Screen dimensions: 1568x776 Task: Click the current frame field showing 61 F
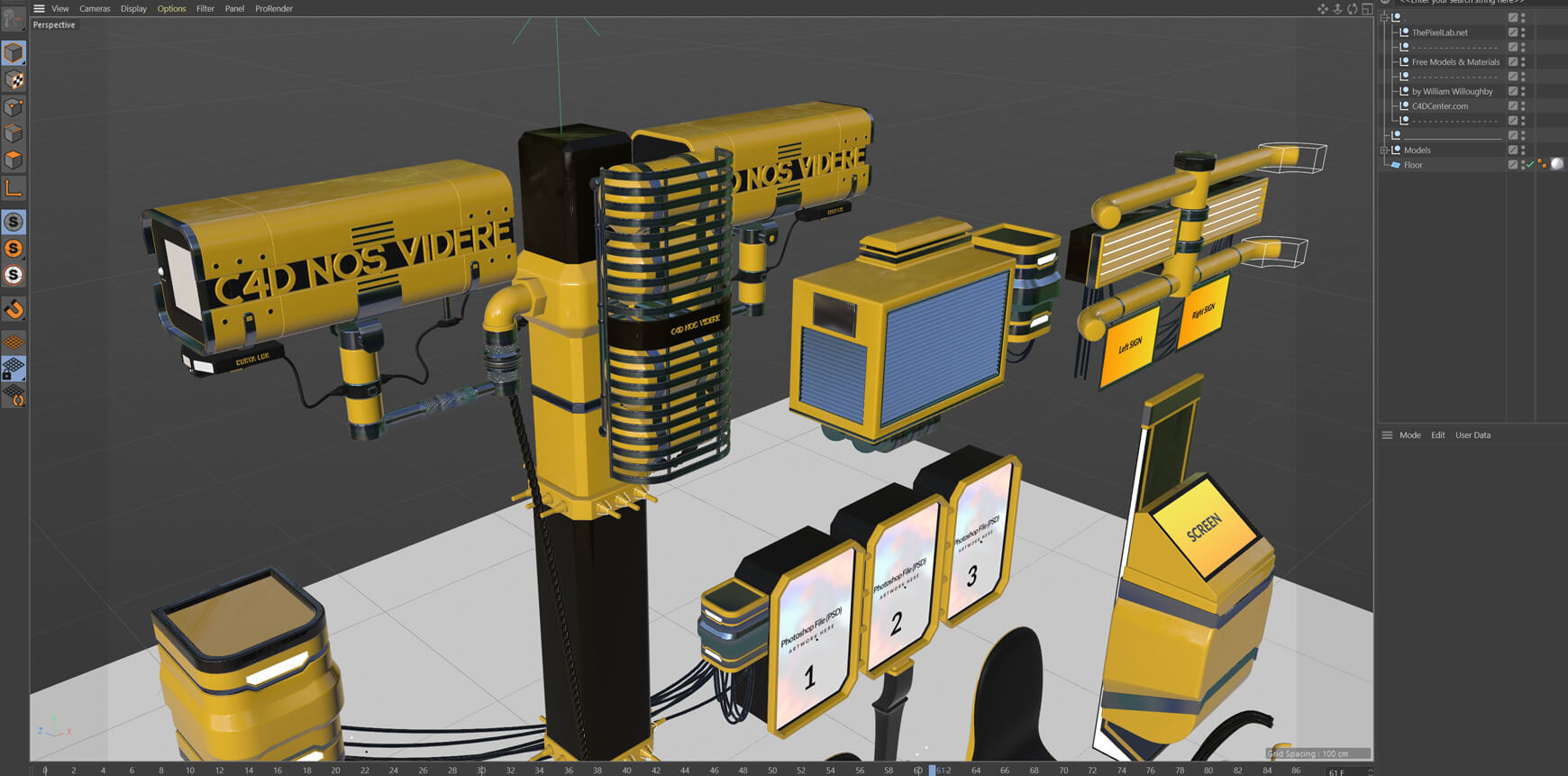[x=1344, y=771]
